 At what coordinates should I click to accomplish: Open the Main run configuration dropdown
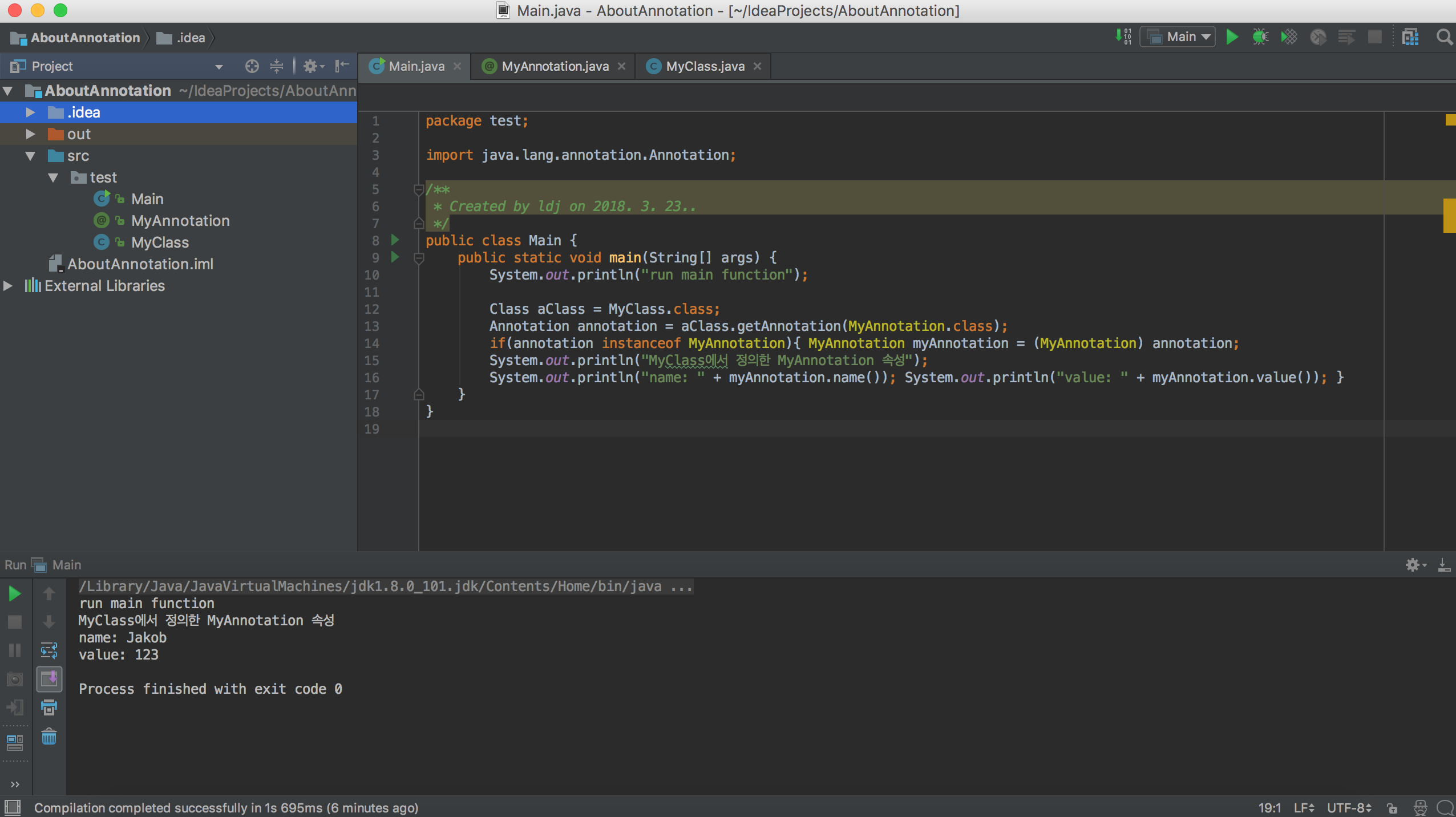(1178, 37)
